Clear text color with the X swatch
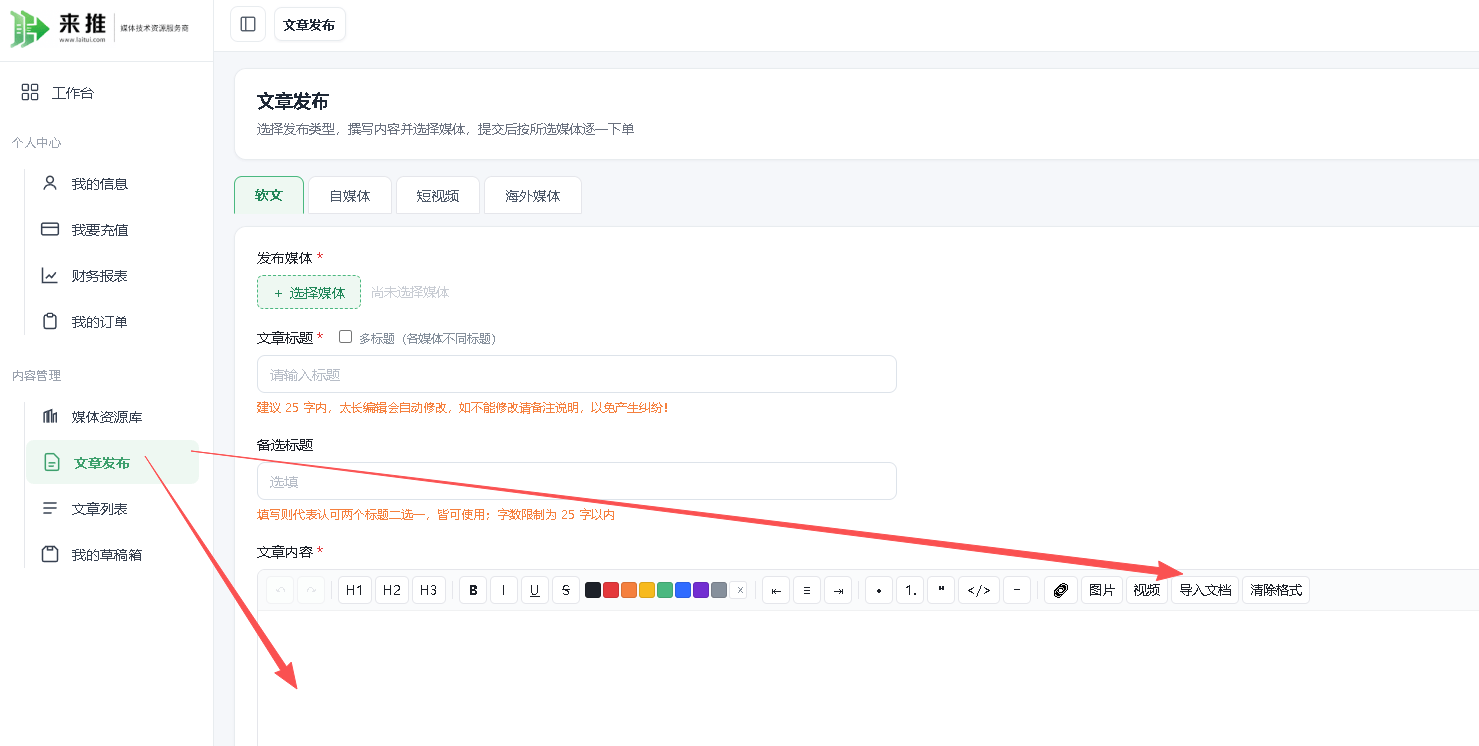 (x=738, y=591)
